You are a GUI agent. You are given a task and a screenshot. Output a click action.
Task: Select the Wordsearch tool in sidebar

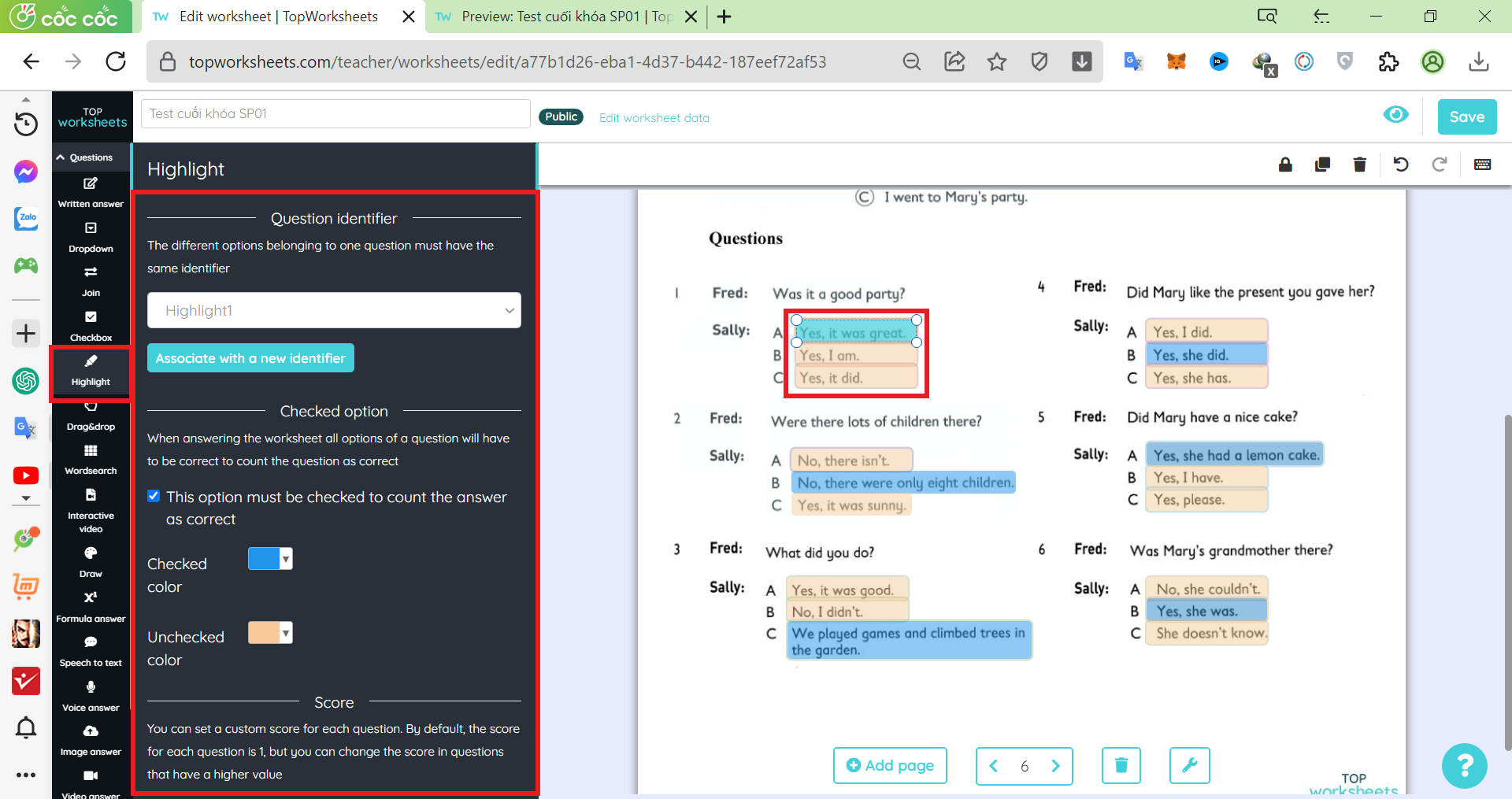[91, 459]
